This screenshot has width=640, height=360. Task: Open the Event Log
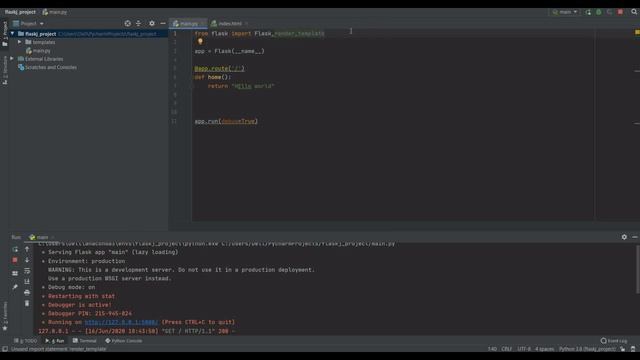click(614, 341)
